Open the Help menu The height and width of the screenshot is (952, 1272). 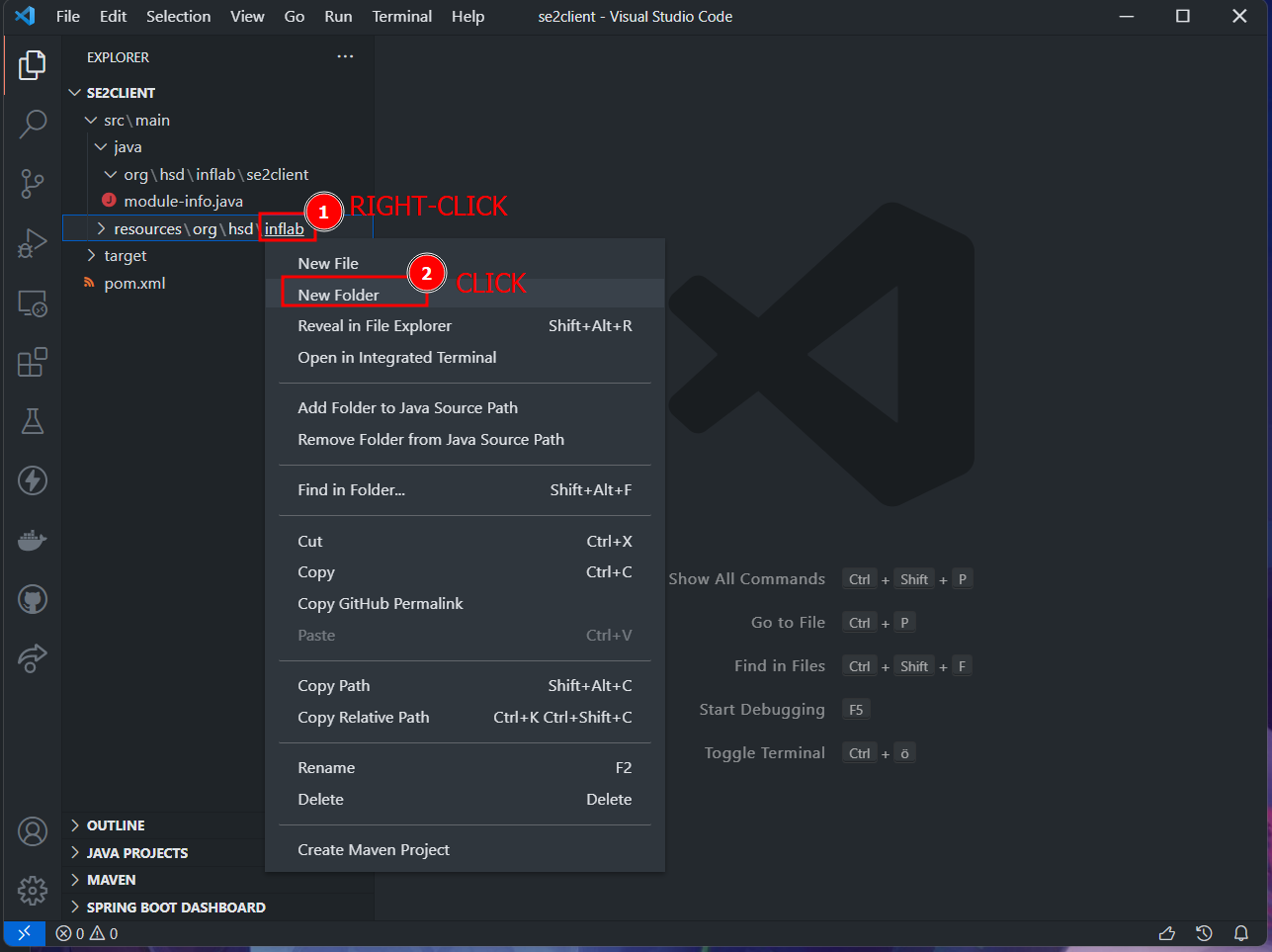[467, 16]
